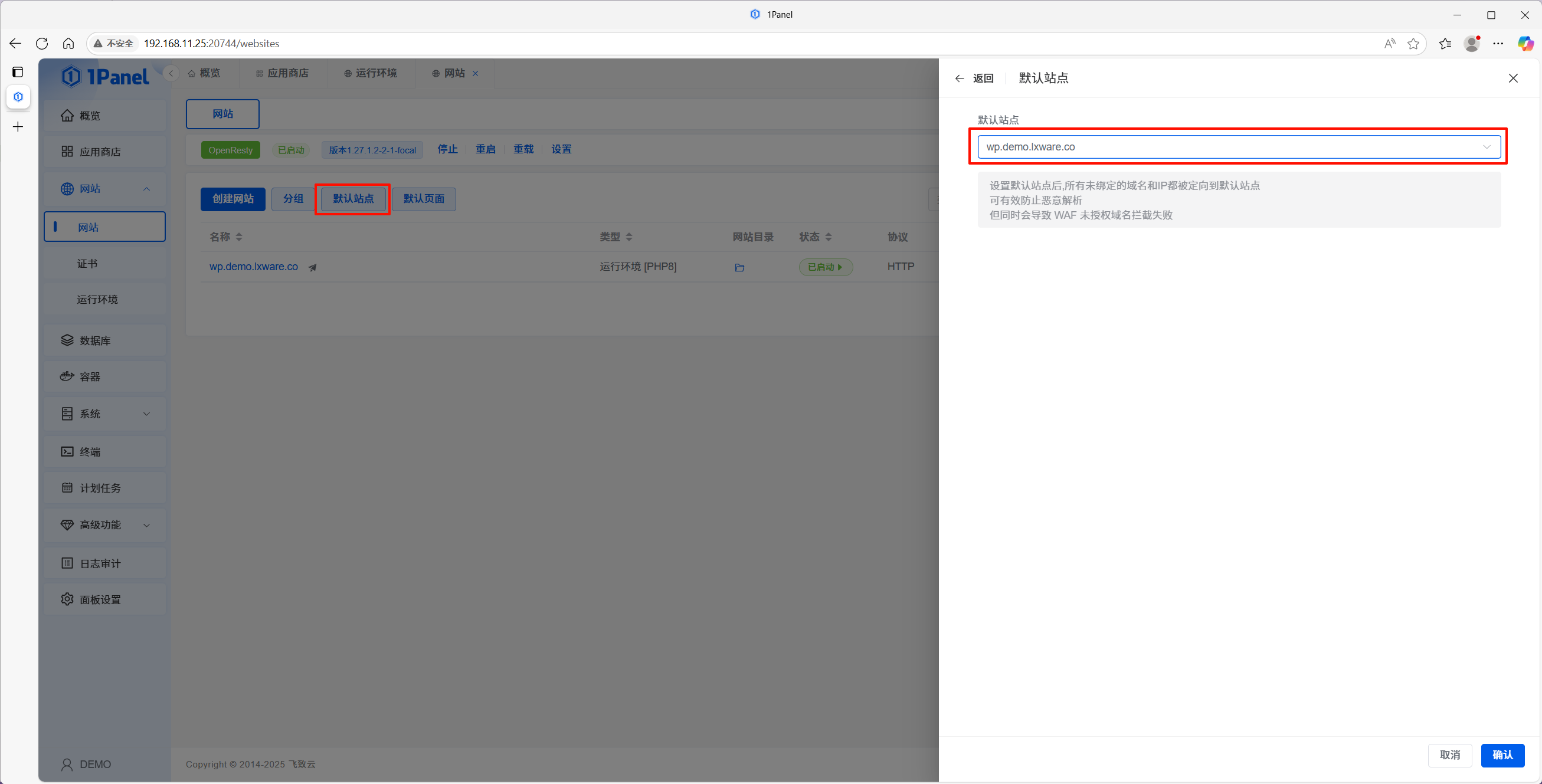Image resolution: width=1542 pixels, height=784 pixels.
Task: Expand the 系统 sidebar group
Action: coord(105,414)
